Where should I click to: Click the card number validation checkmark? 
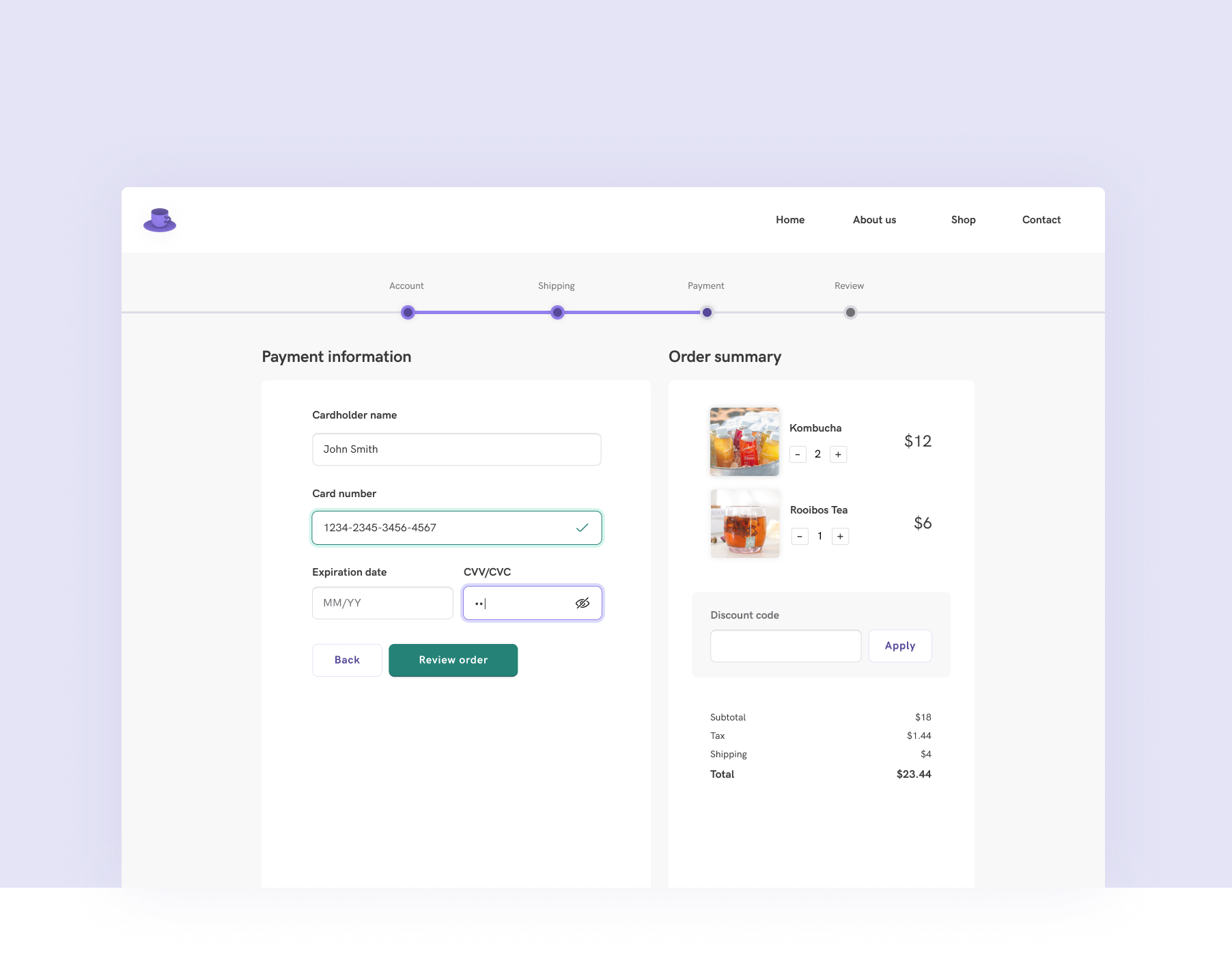click(582, 528)
